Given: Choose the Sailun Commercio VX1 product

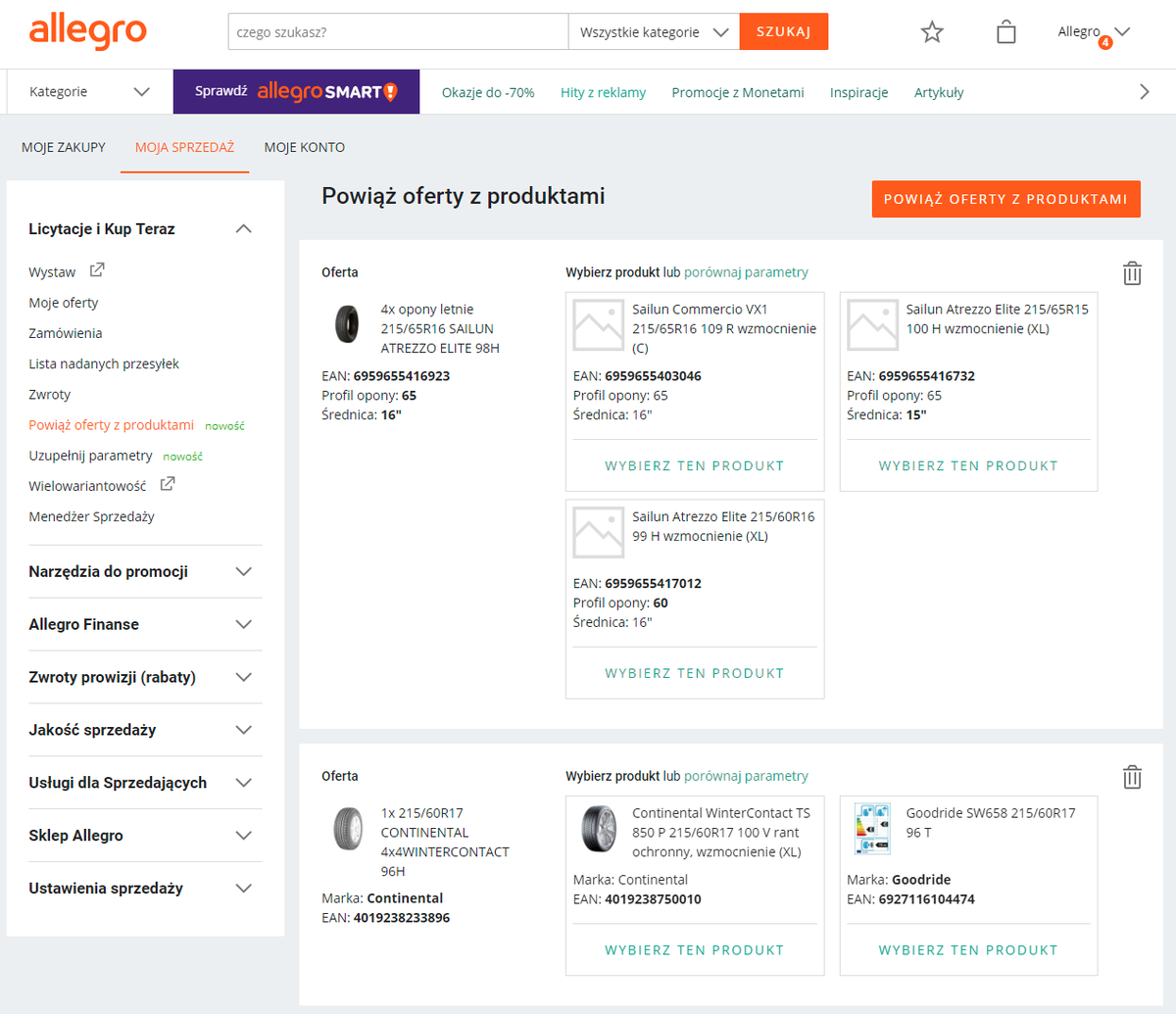Looking at the screenshot, I should click(695, 466).
